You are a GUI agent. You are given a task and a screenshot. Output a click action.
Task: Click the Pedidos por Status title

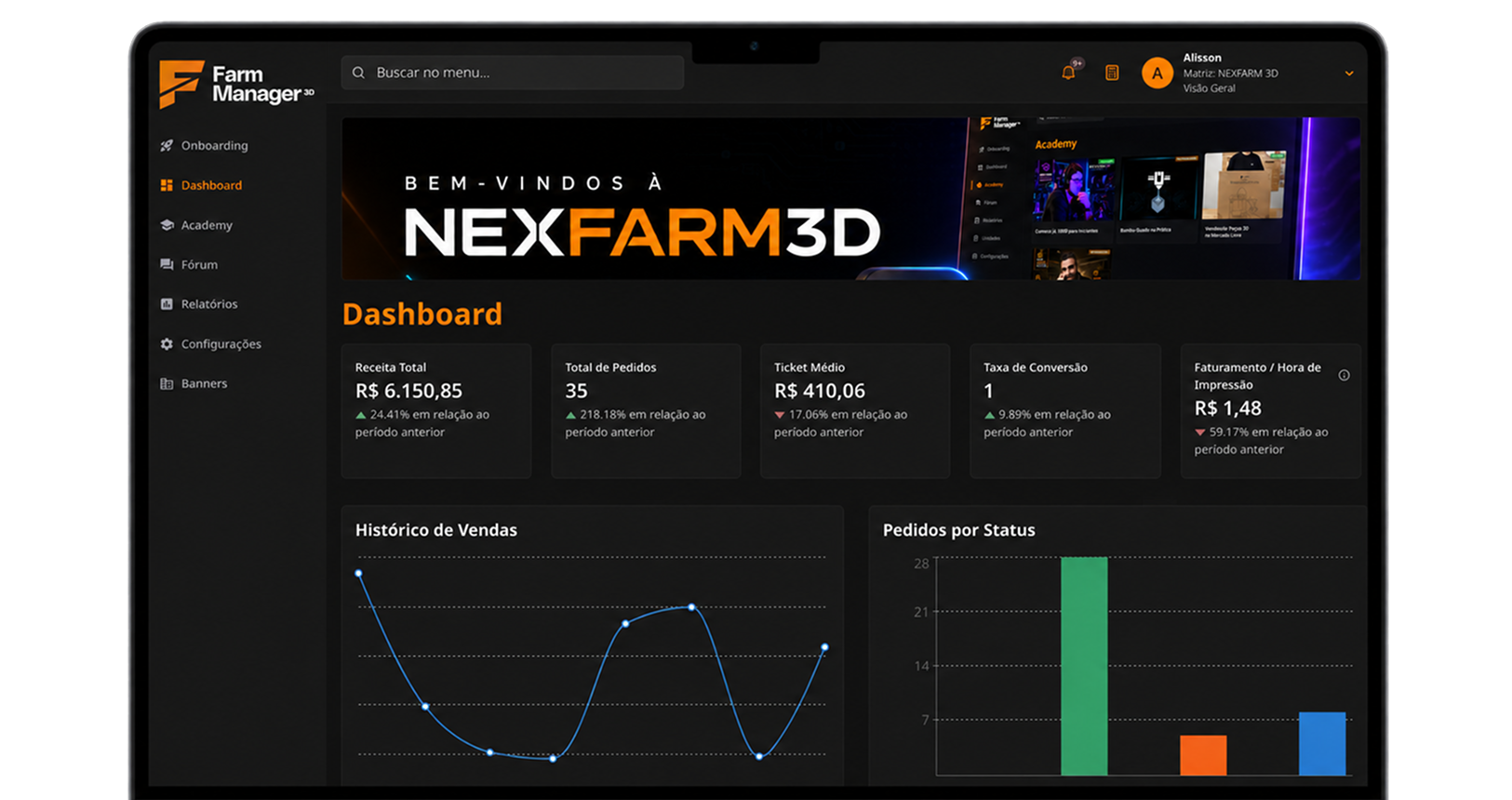coord(959,530)
